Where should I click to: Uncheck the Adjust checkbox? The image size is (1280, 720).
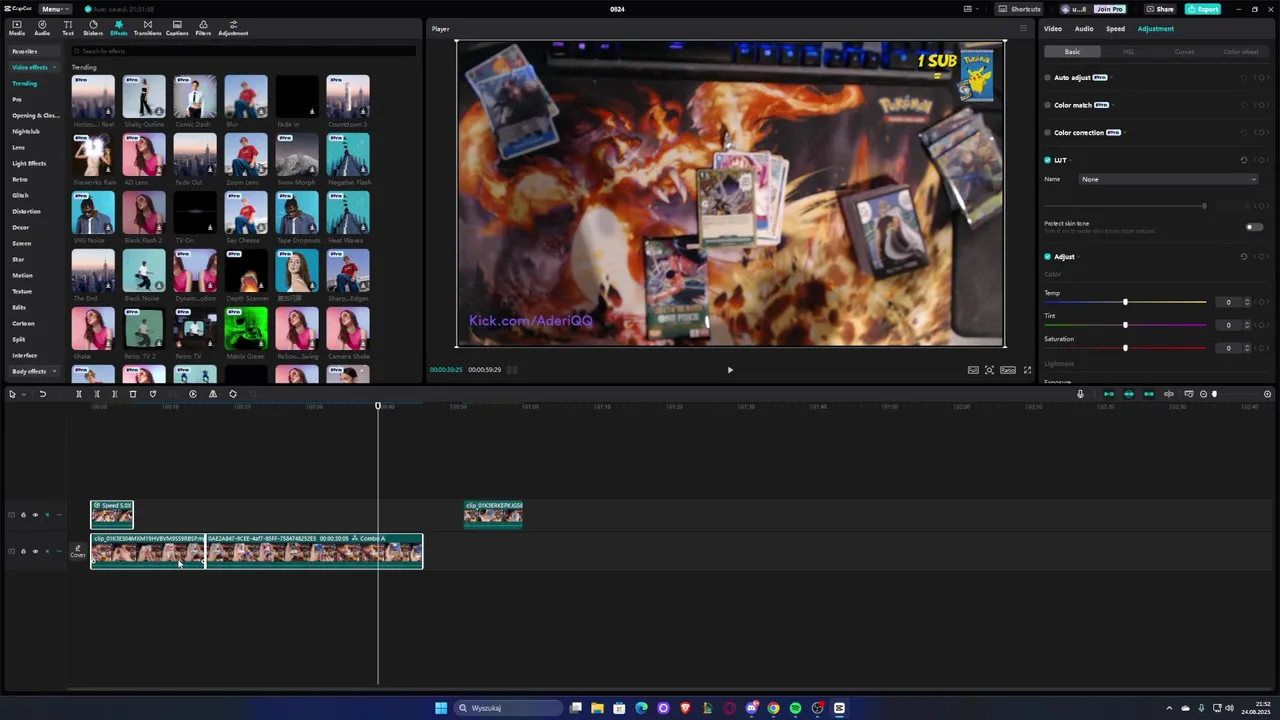pyautogui.click(x=1048, y=257)
